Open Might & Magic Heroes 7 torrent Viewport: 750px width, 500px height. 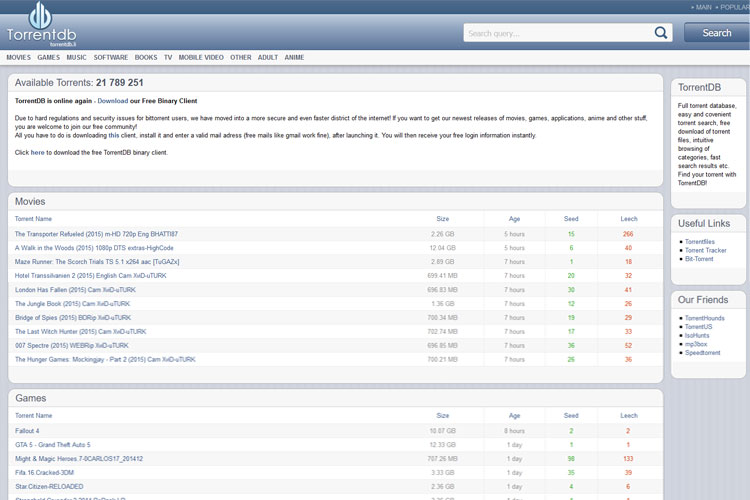pos(79,459)
